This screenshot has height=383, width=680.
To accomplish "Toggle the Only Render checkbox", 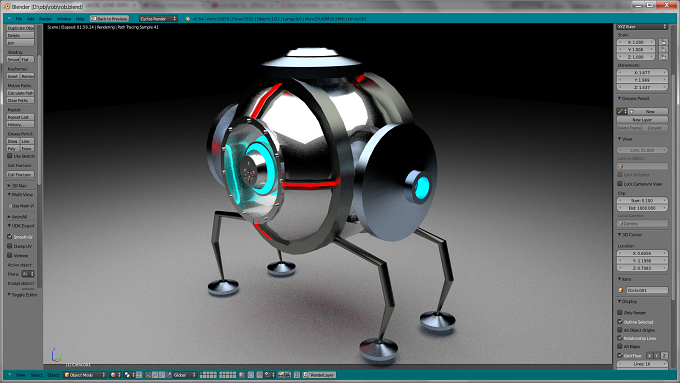I will point(620,312).
